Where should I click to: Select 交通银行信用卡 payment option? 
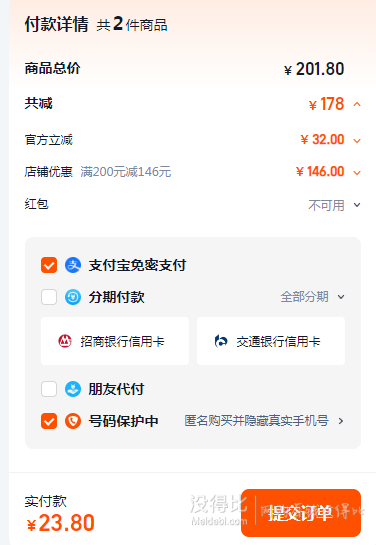271,341
